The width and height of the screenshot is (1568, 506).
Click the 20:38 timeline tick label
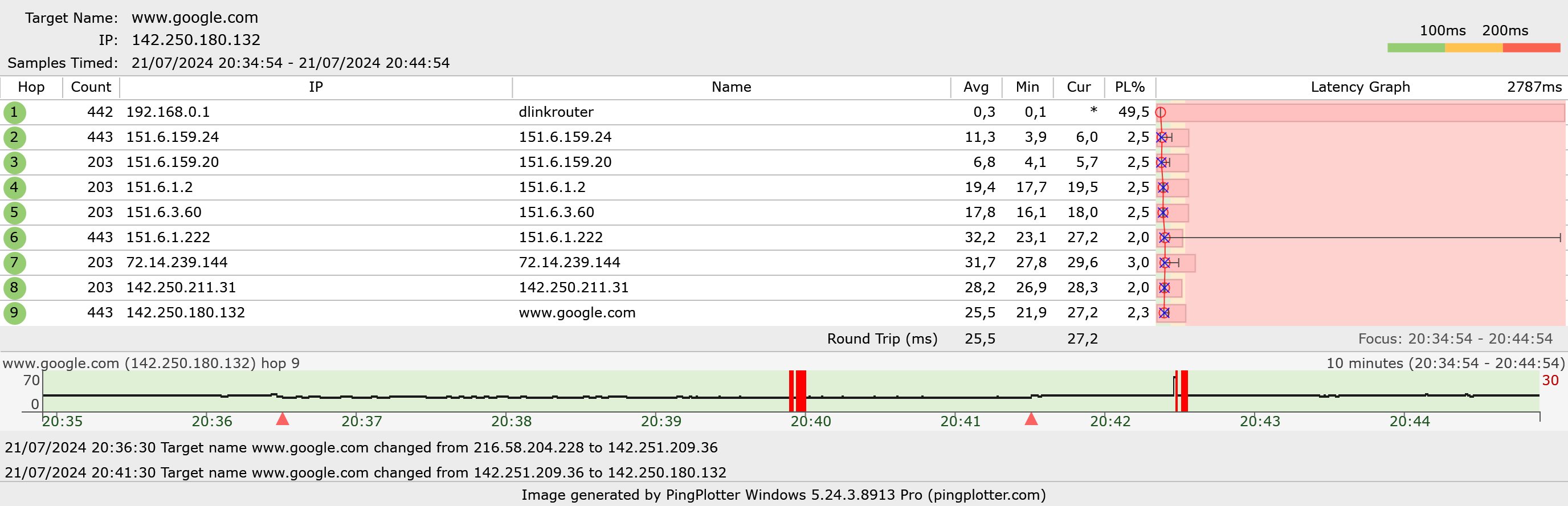(511, 421)
